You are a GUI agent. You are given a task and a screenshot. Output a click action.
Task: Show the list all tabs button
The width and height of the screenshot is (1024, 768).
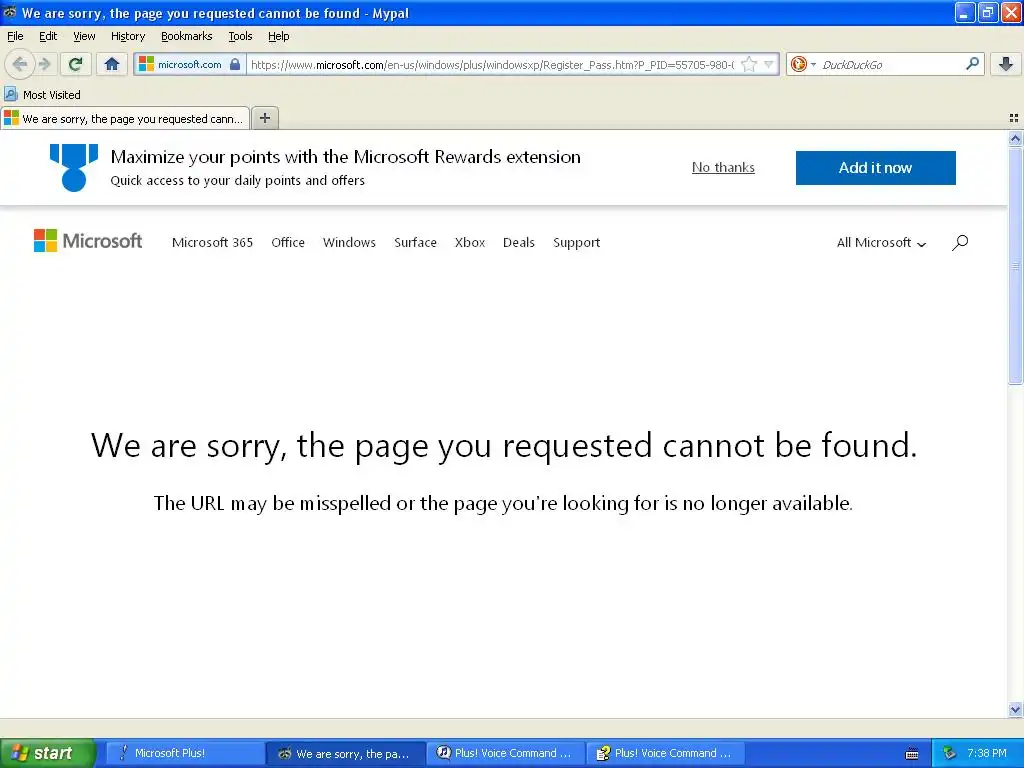[1014, 118]
